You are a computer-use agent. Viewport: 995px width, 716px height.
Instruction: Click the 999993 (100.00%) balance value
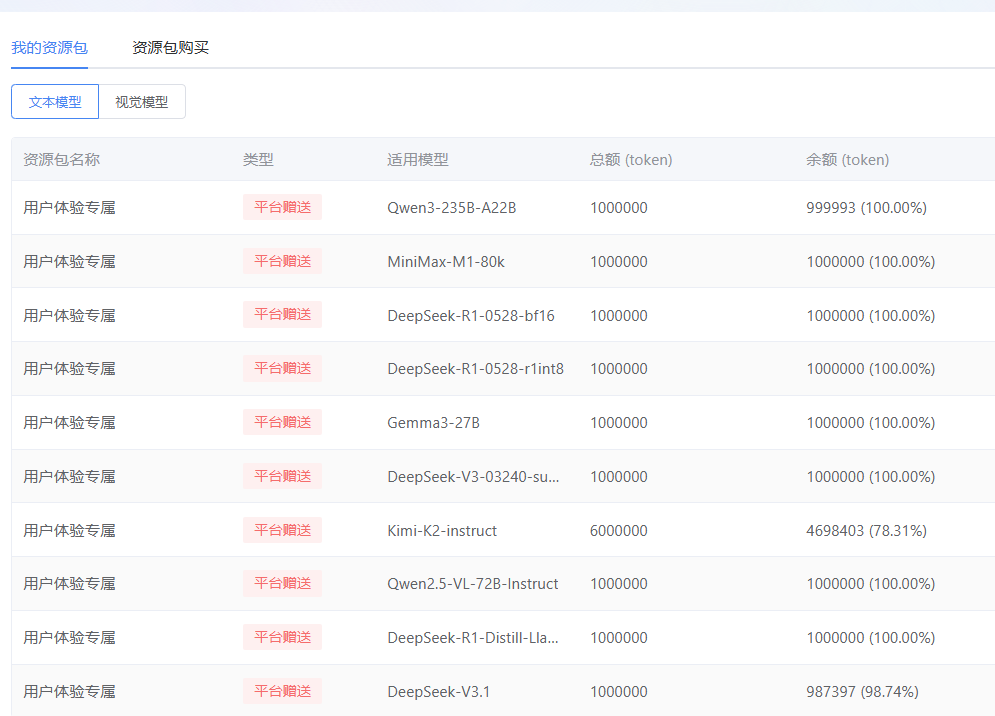click(866, 208)
